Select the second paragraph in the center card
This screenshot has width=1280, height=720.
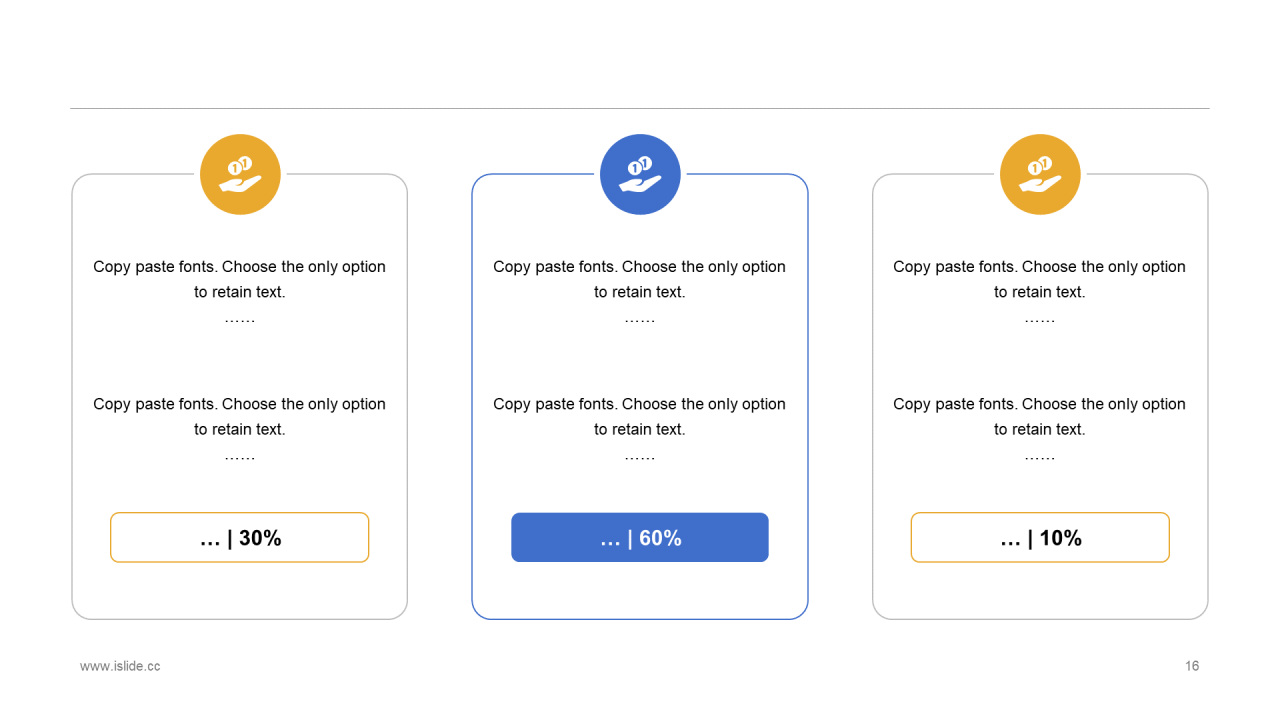640,416
